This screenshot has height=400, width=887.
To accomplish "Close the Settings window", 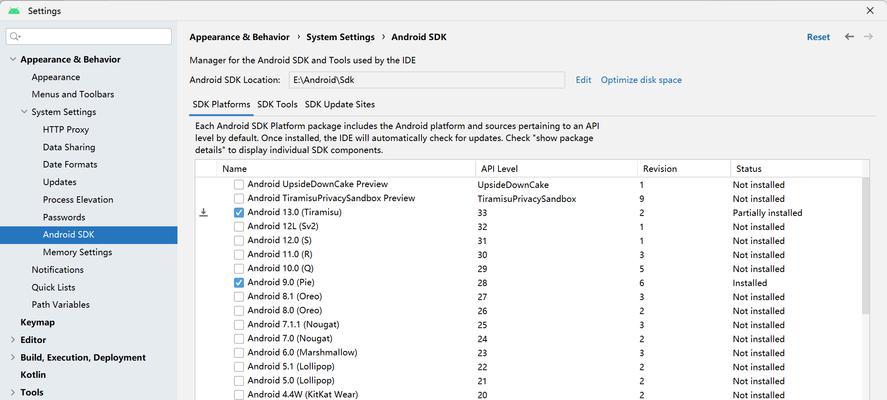I will (870, 11).
